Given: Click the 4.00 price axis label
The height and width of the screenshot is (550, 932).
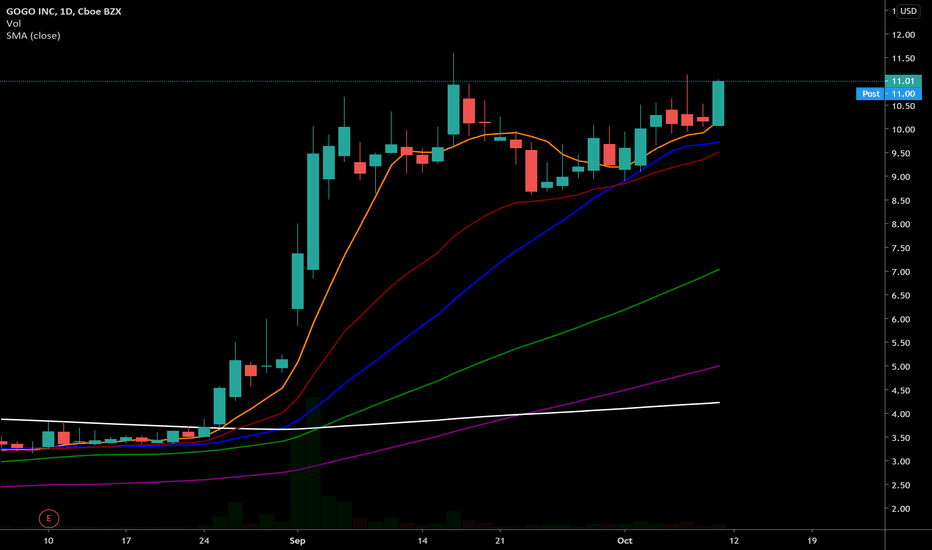Looking at the screenshot, I should pyautogui.click(x=901, y=414).
